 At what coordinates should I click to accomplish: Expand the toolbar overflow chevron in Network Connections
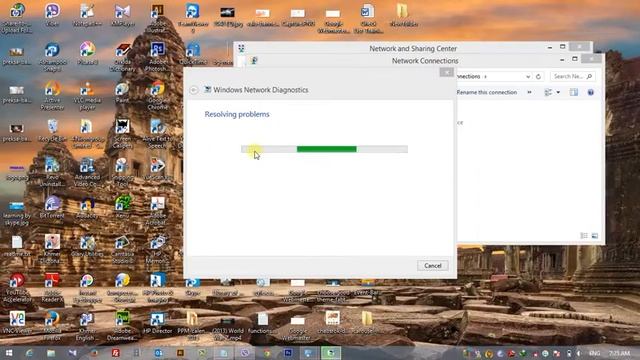529,92
